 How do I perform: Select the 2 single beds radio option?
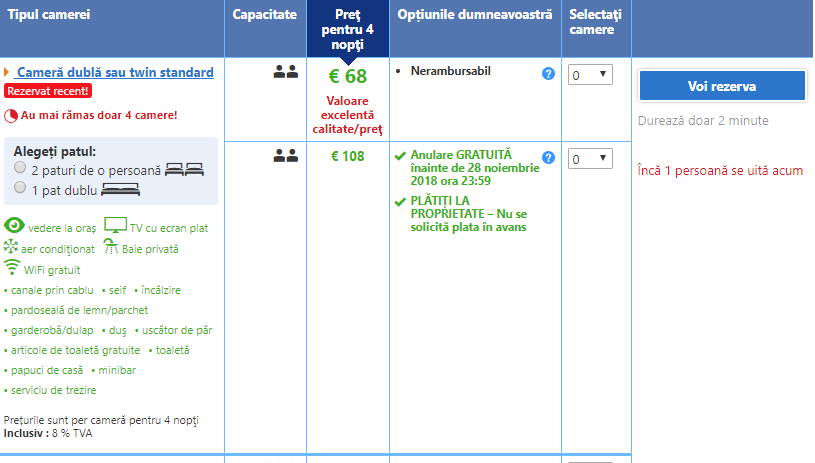(20, 170)
